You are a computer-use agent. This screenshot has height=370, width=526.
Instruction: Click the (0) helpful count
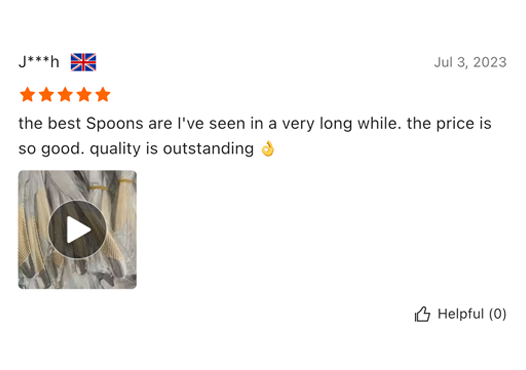pos(497,314)
